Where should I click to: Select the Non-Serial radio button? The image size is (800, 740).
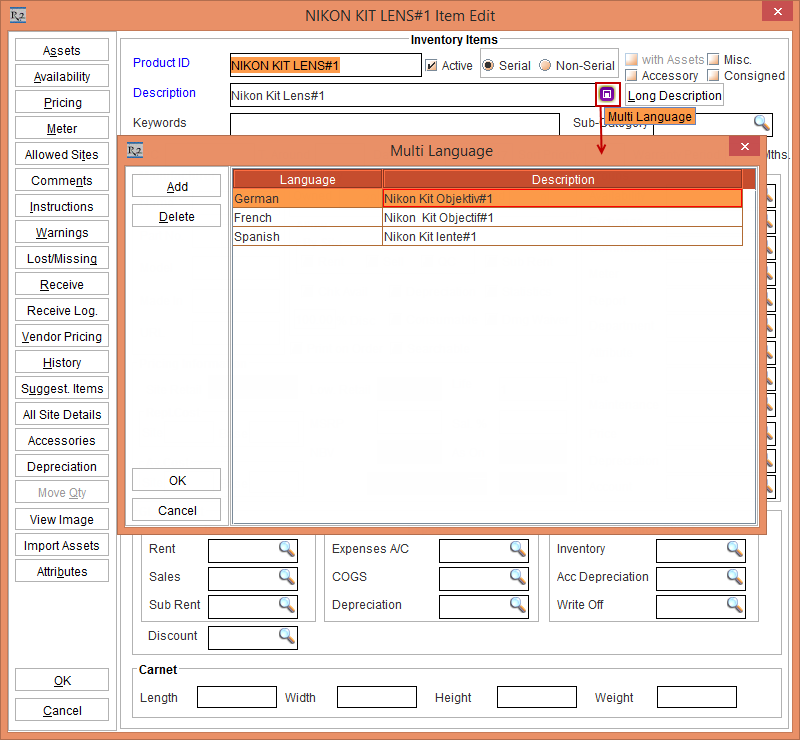pos(545,66)
